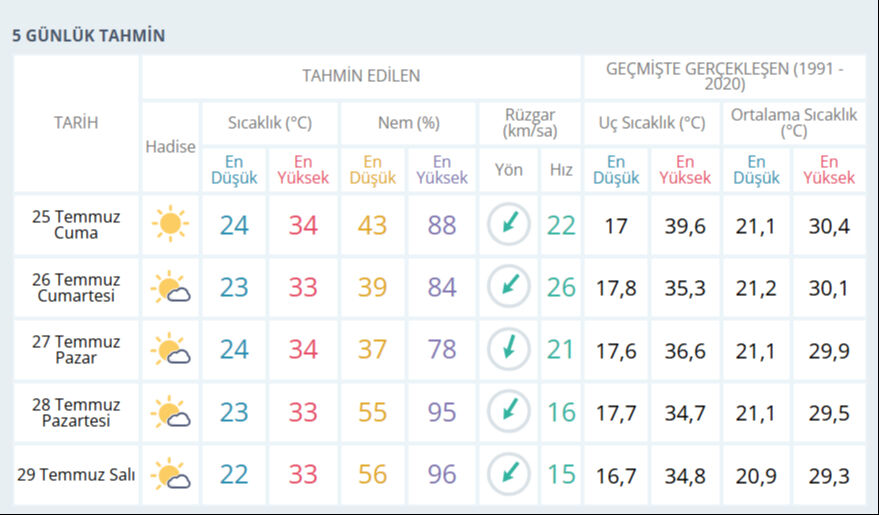Click the partly cloudy icon for 26 Temmuz

pos(170,288)
